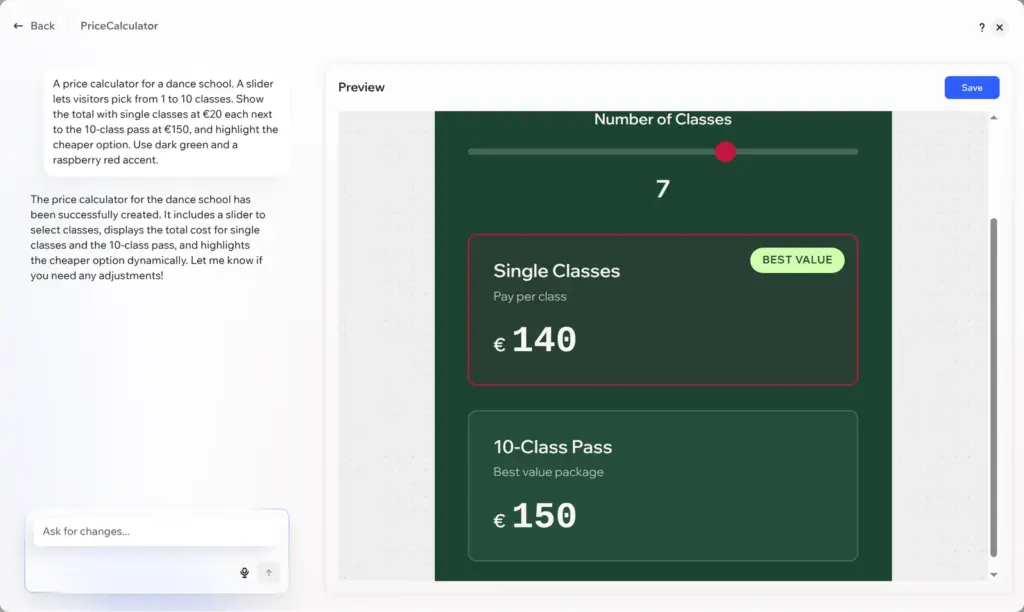Select the 10-Class Pass card title
Image resolution: width=1024 pixels, height=612 pixels.
point(552,447)
